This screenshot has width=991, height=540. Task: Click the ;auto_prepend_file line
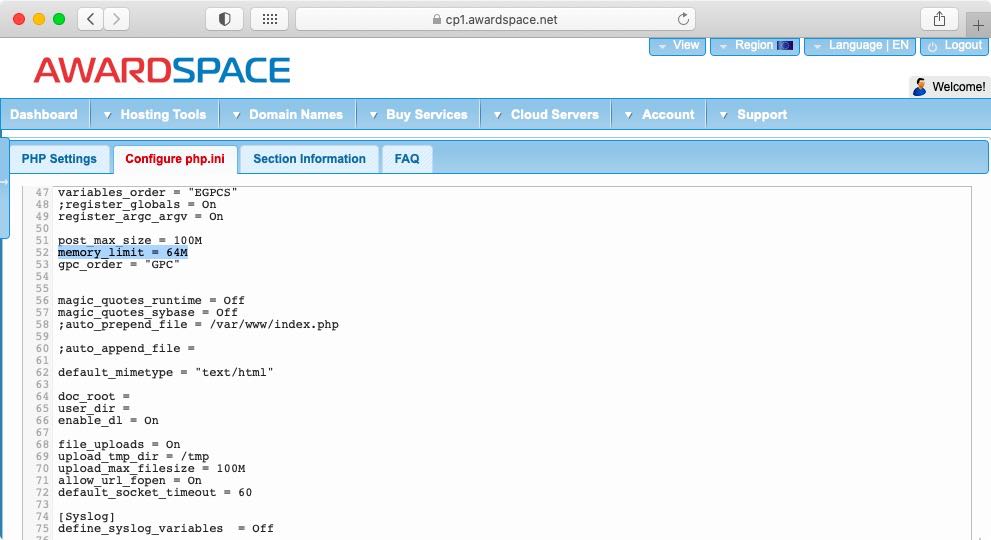click(198, 324)
